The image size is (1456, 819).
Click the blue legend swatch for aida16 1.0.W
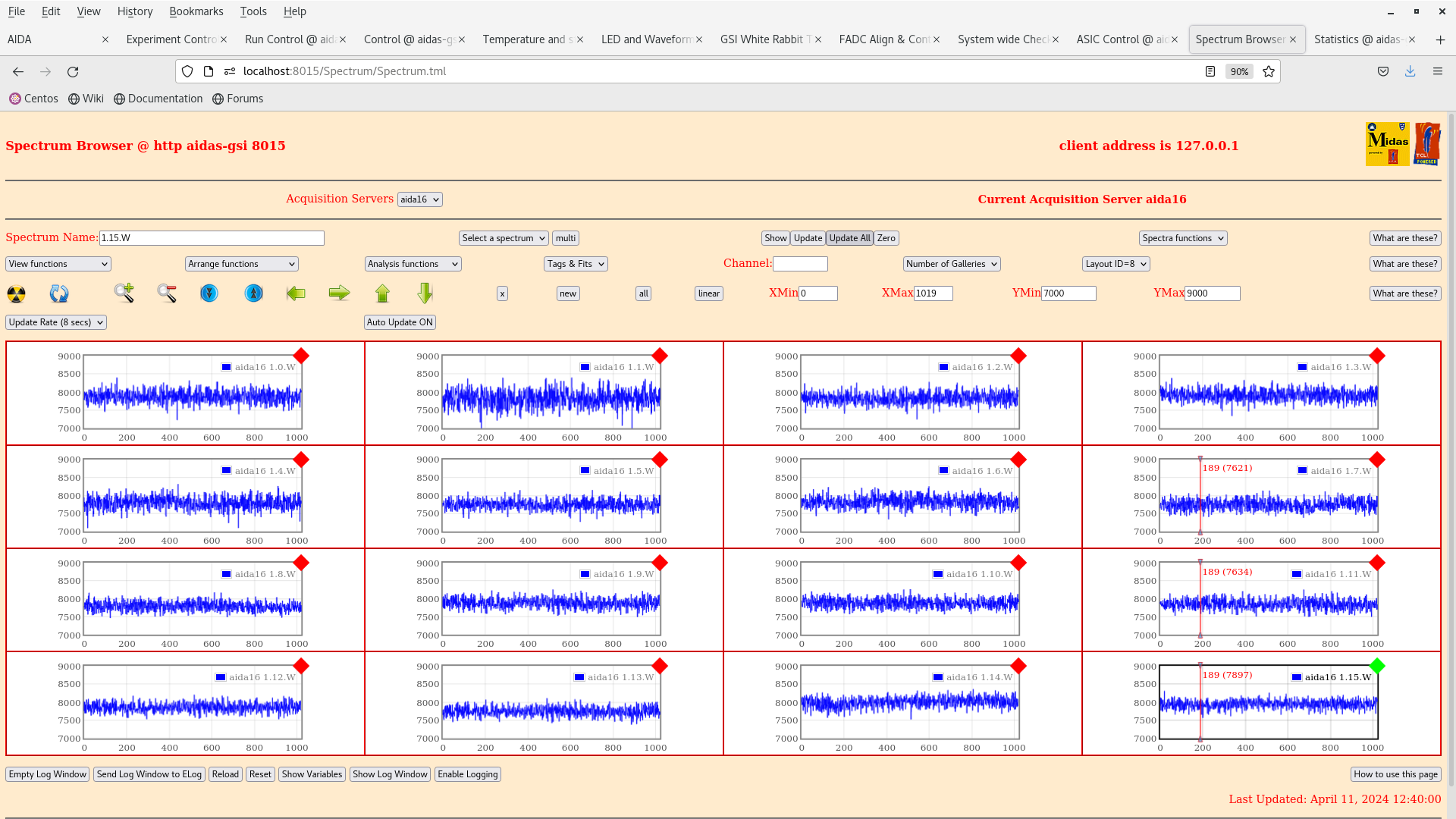pyautogui.click(x=226, y=367)
